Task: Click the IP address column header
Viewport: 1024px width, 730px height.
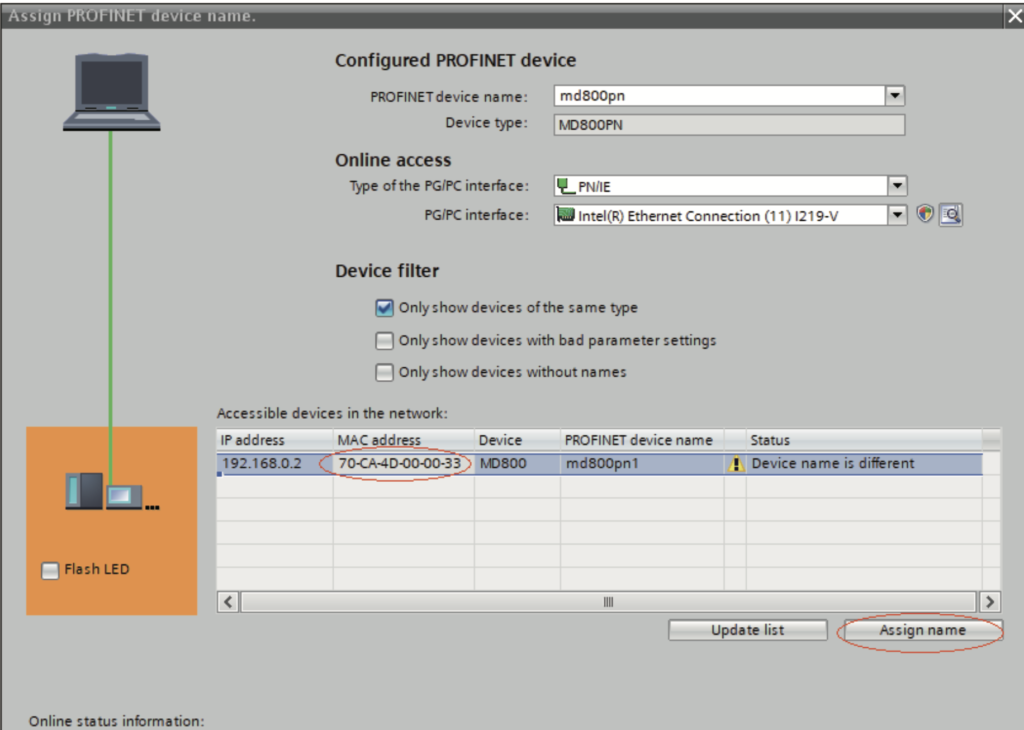Action: tap(253, 440)
